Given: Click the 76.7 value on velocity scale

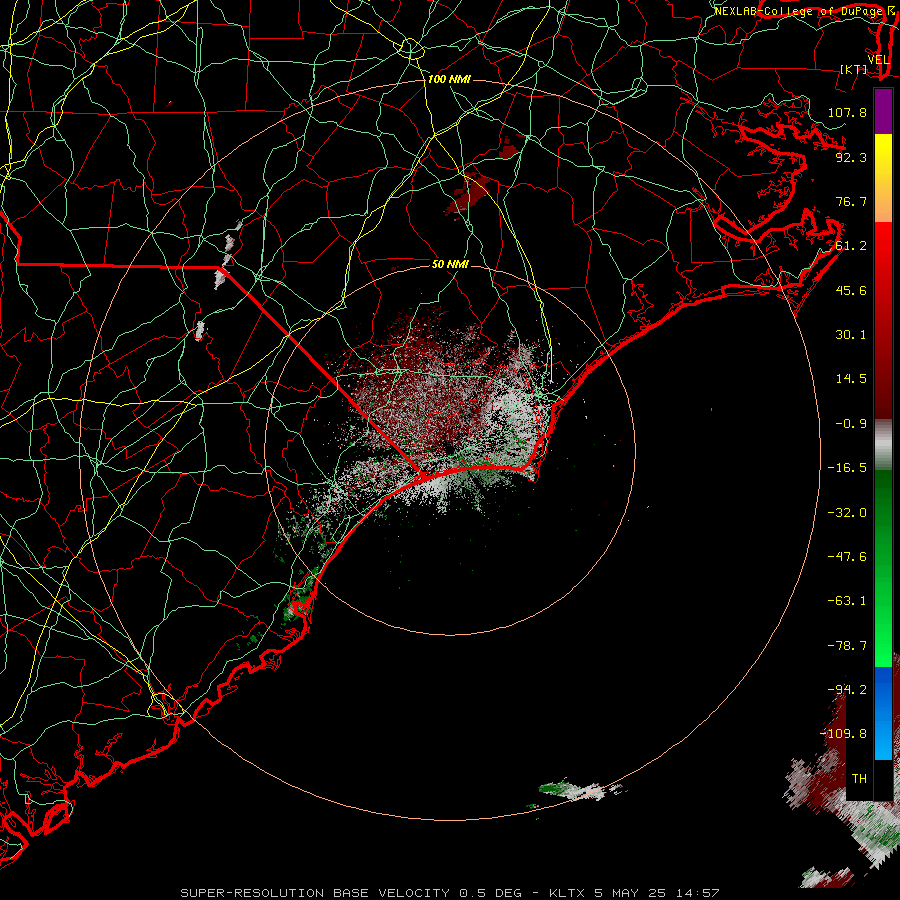Looking at the screenshot, I should [x=851, y=201].
